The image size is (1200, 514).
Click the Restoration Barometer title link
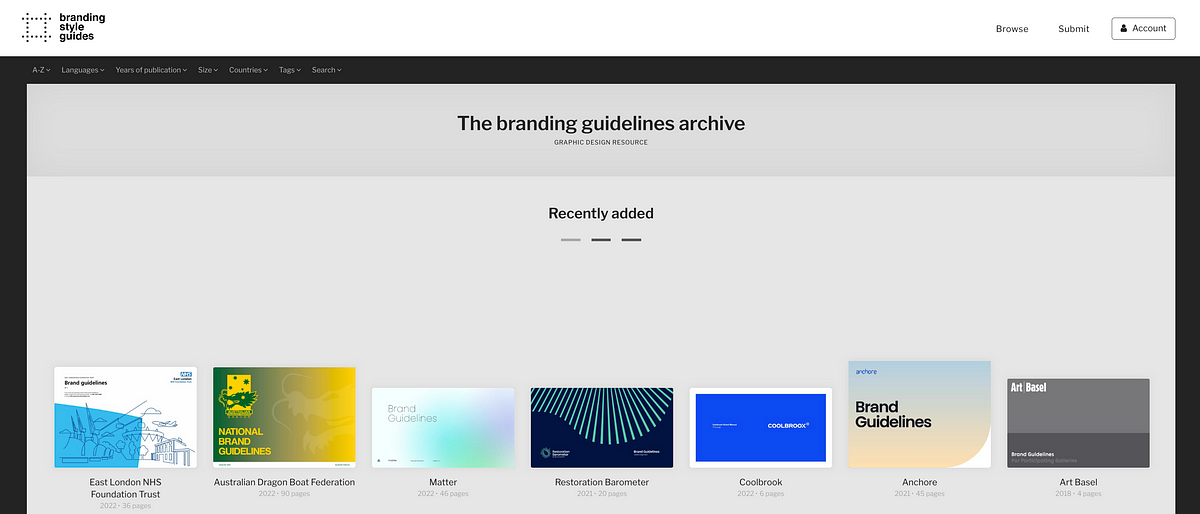(602, 482)
